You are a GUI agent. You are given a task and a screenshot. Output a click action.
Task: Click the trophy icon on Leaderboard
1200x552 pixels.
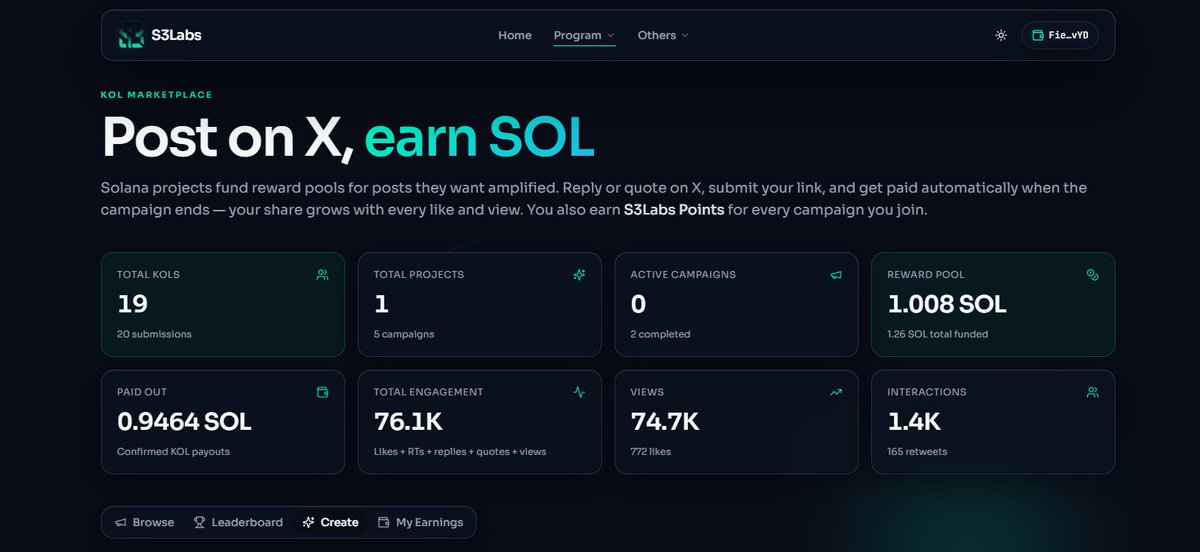(200, 522)
